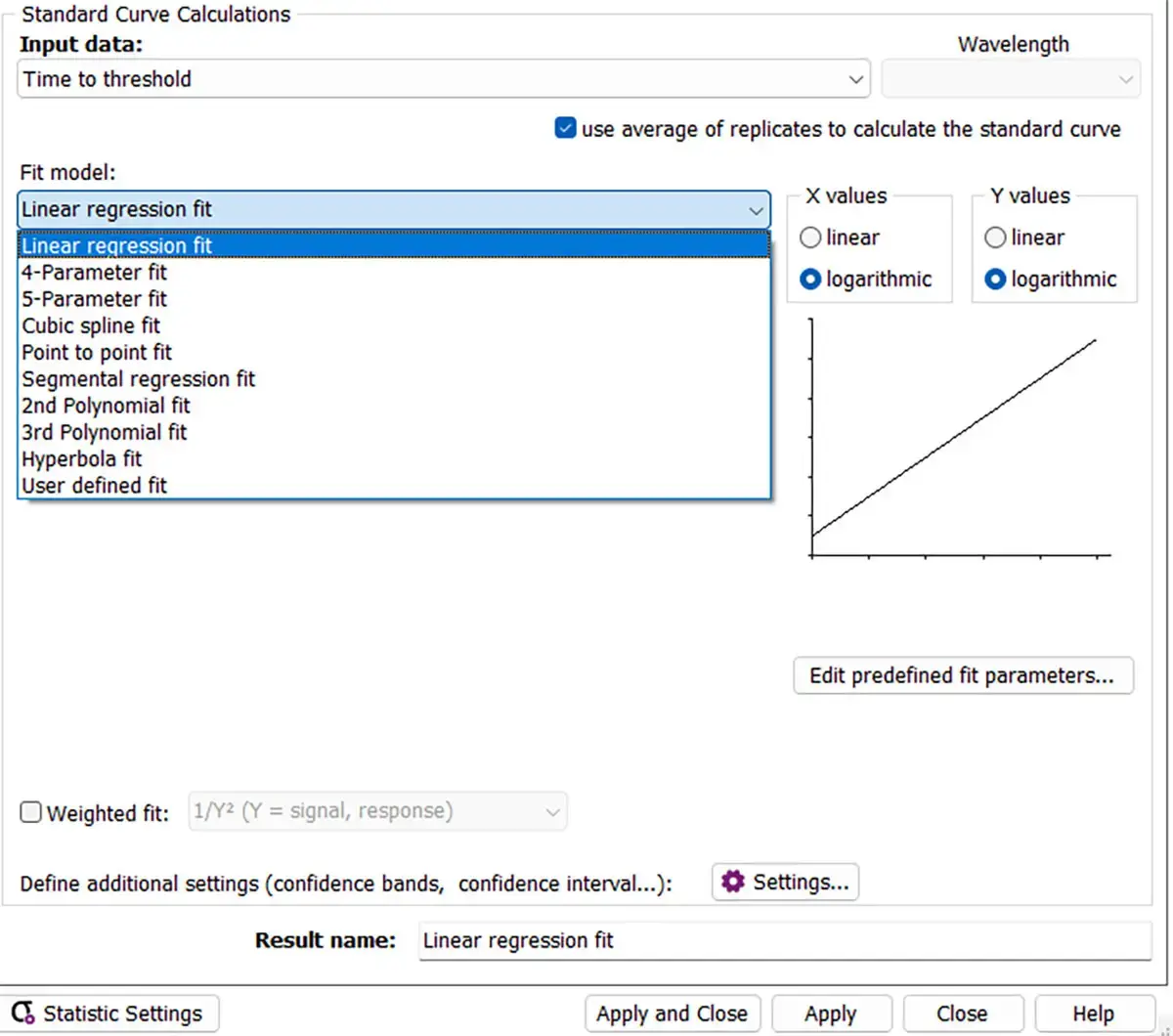Open the Input data dropdown
The height and width of the screenshot is (1036, 1173).
coord(444,79)
